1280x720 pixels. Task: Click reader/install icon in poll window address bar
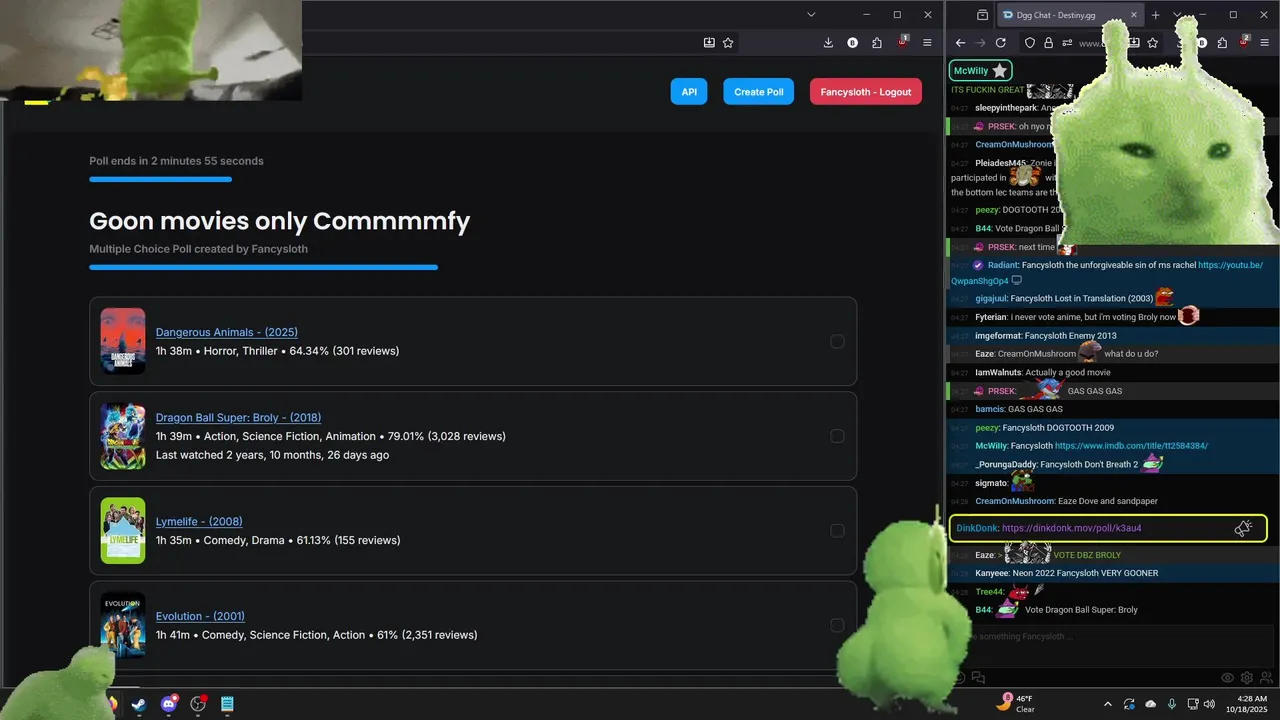coord(709,43)
